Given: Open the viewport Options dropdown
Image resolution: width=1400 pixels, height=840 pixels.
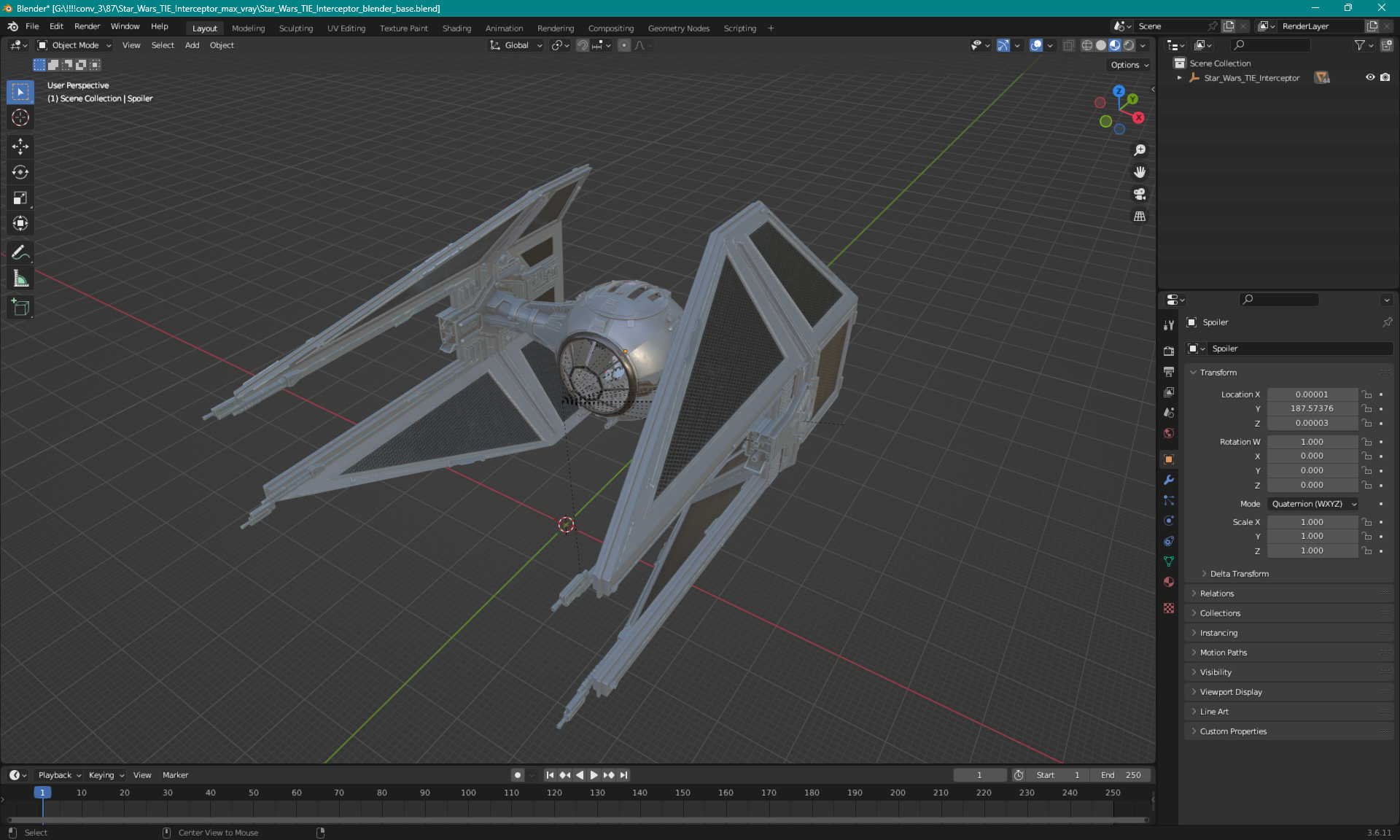Looking at the screenshot, I should pyautogui.click(x=1129, y=65).
